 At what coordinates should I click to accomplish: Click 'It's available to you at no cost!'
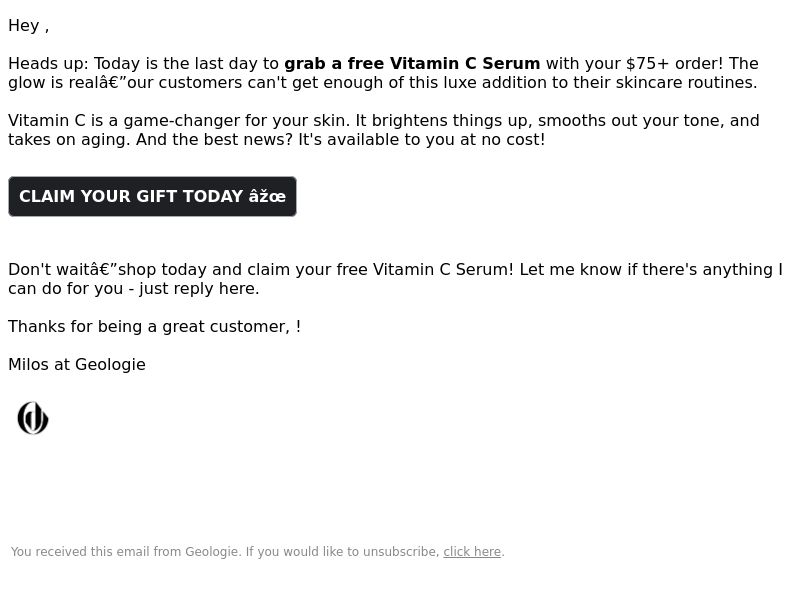pyautogui.click(x=421, y=139)
